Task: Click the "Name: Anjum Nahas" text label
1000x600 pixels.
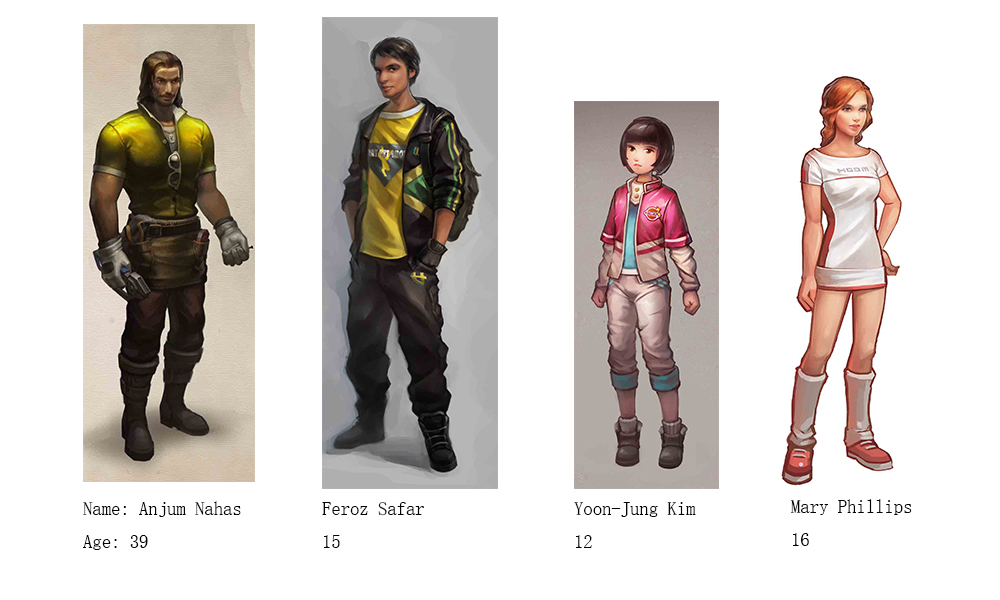Action: pyautogui.click(x=162, y=509)
